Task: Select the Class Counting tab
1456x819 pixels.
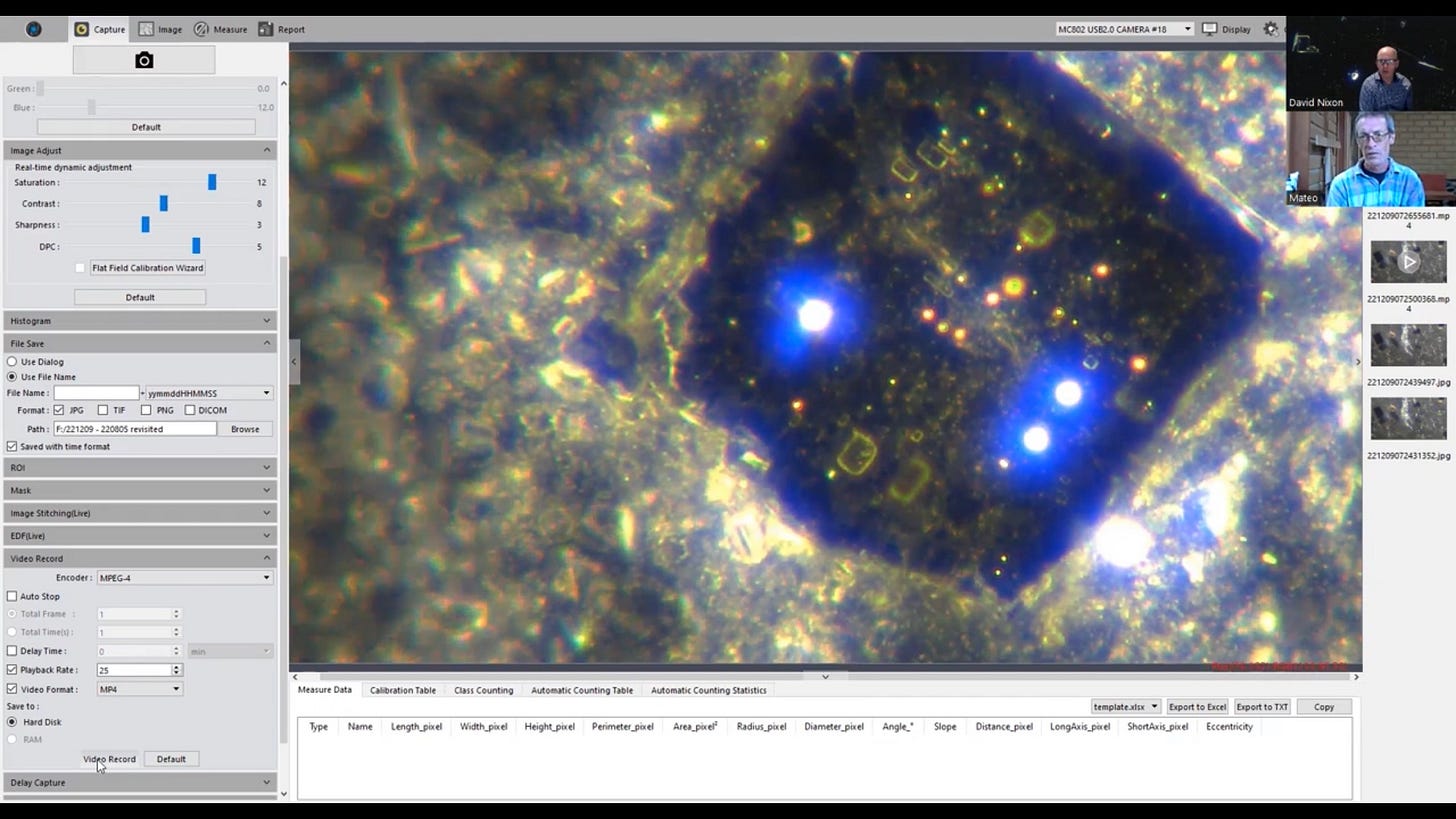Action: pos(483,690)
